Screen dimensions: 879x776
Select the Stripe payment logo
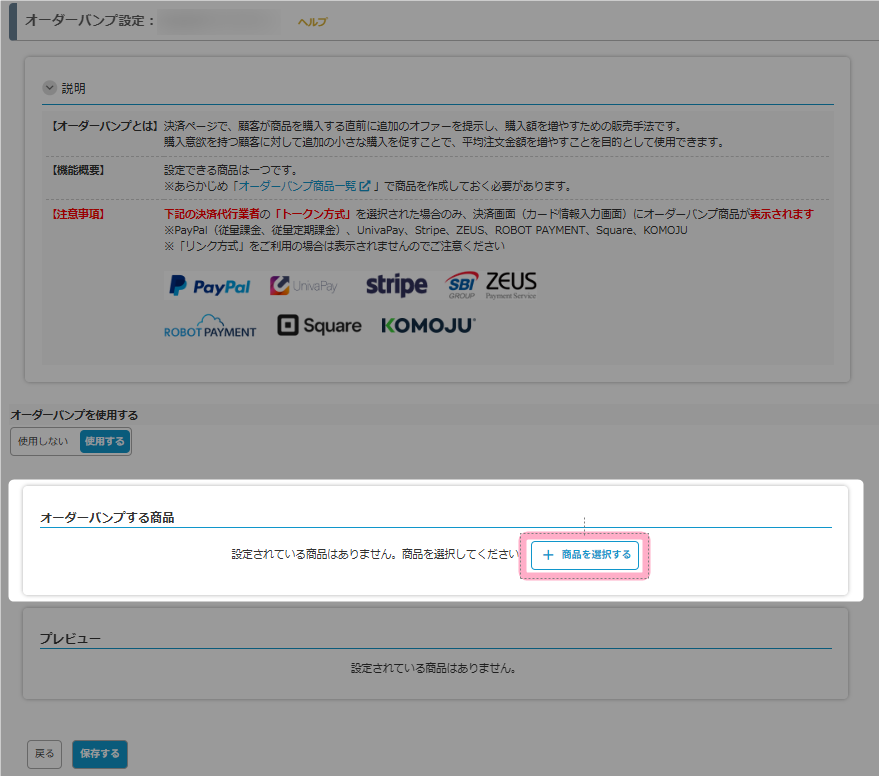tap(396, 285)
